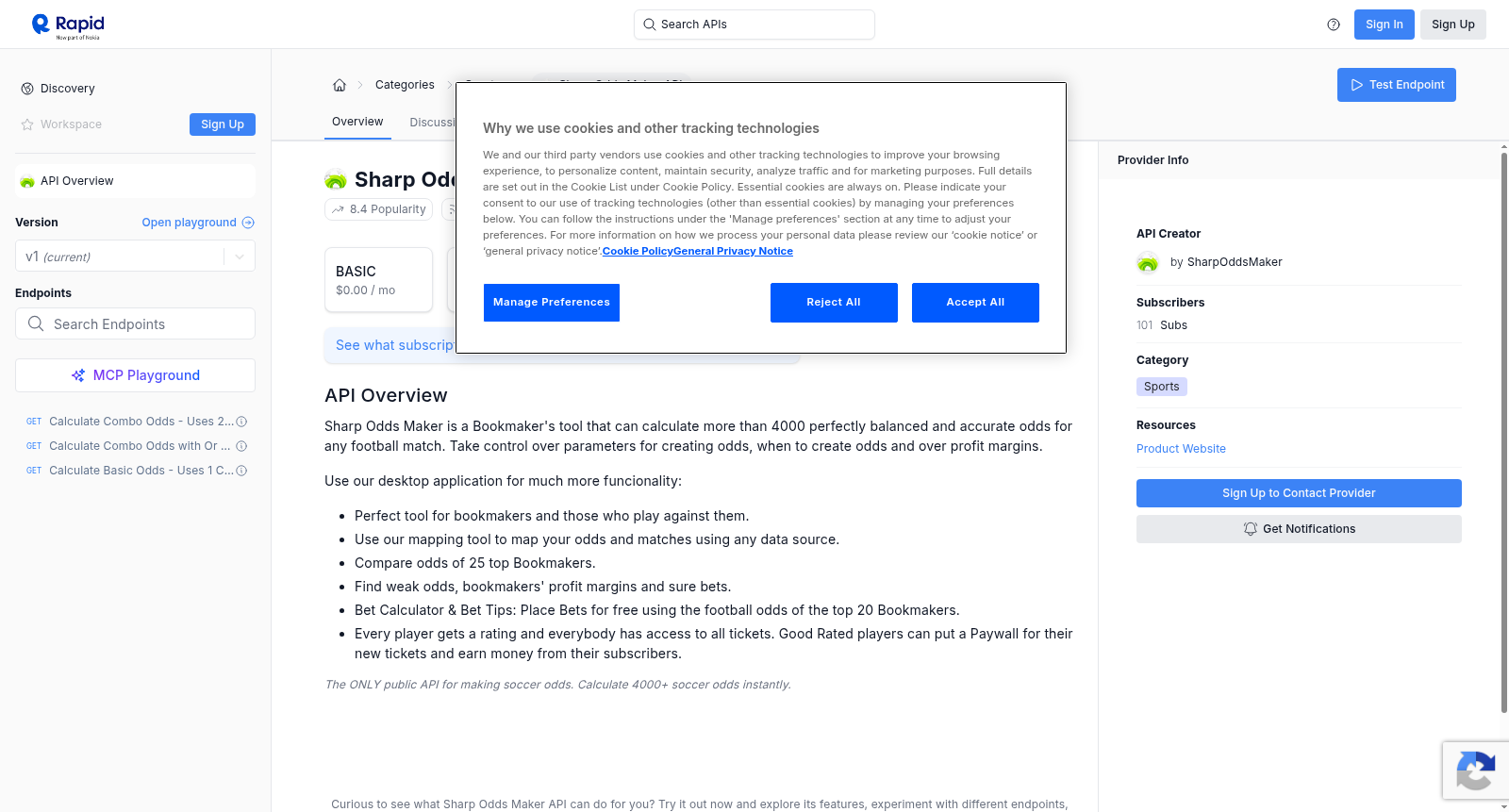Click the header Sign Up button
The width and height of the screenshot is (1509, 812).
tap(1453, 25)
